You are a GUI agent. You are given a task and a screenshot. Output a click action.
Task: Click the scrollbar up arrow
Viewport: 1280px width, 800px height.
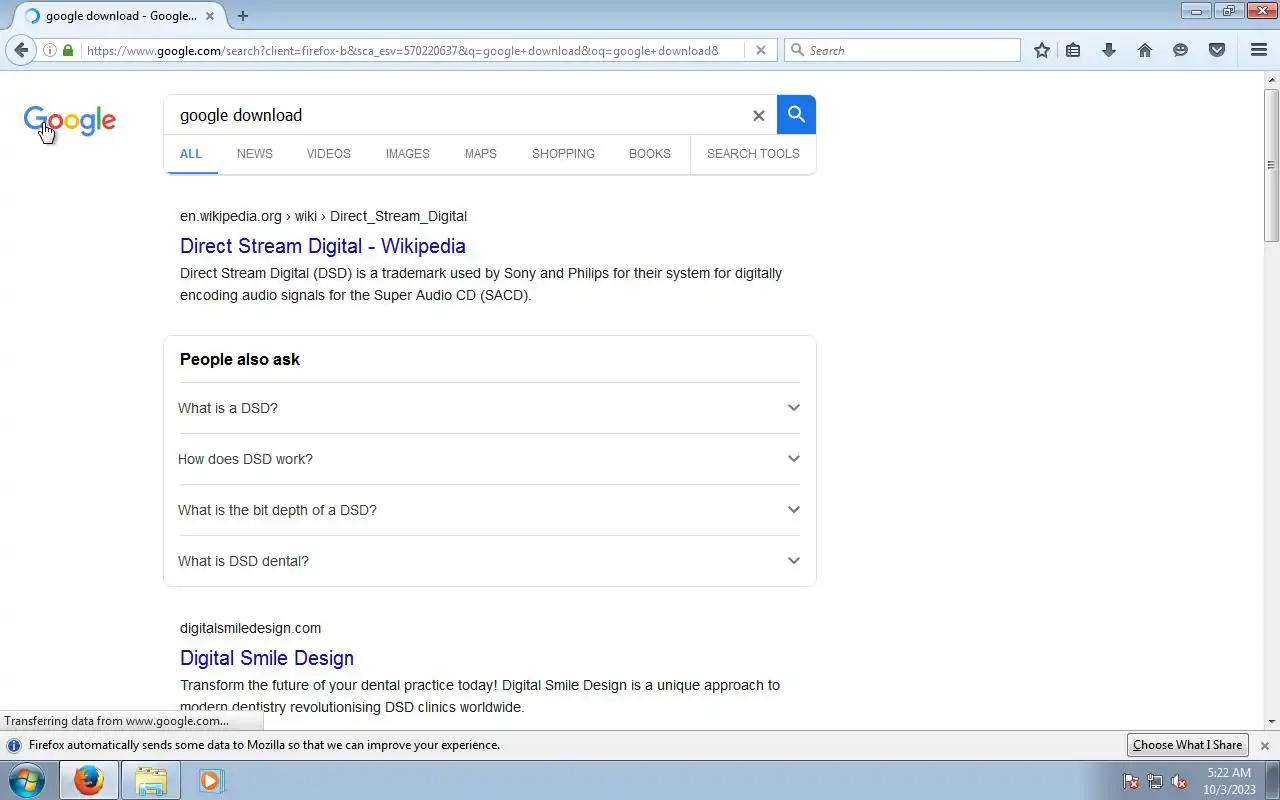click(x=1272, y=78)
